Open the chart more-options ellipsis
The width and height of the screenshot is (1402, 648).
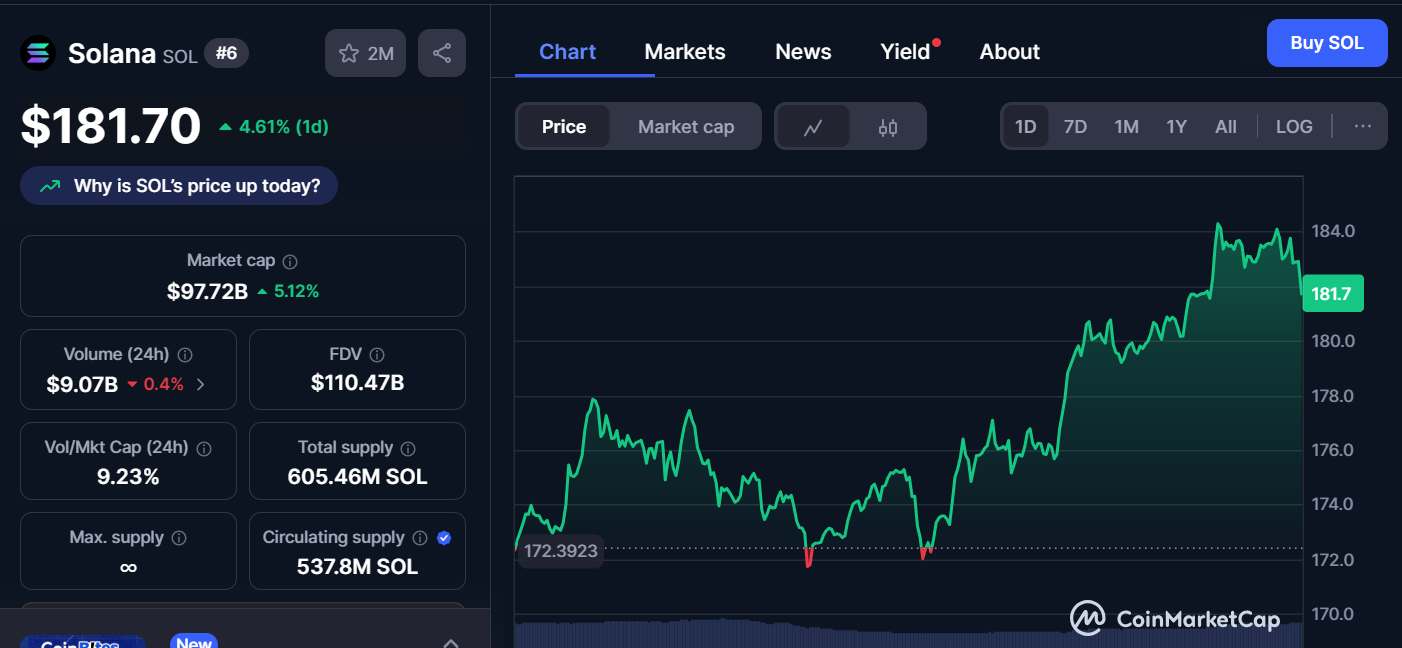1363,127
